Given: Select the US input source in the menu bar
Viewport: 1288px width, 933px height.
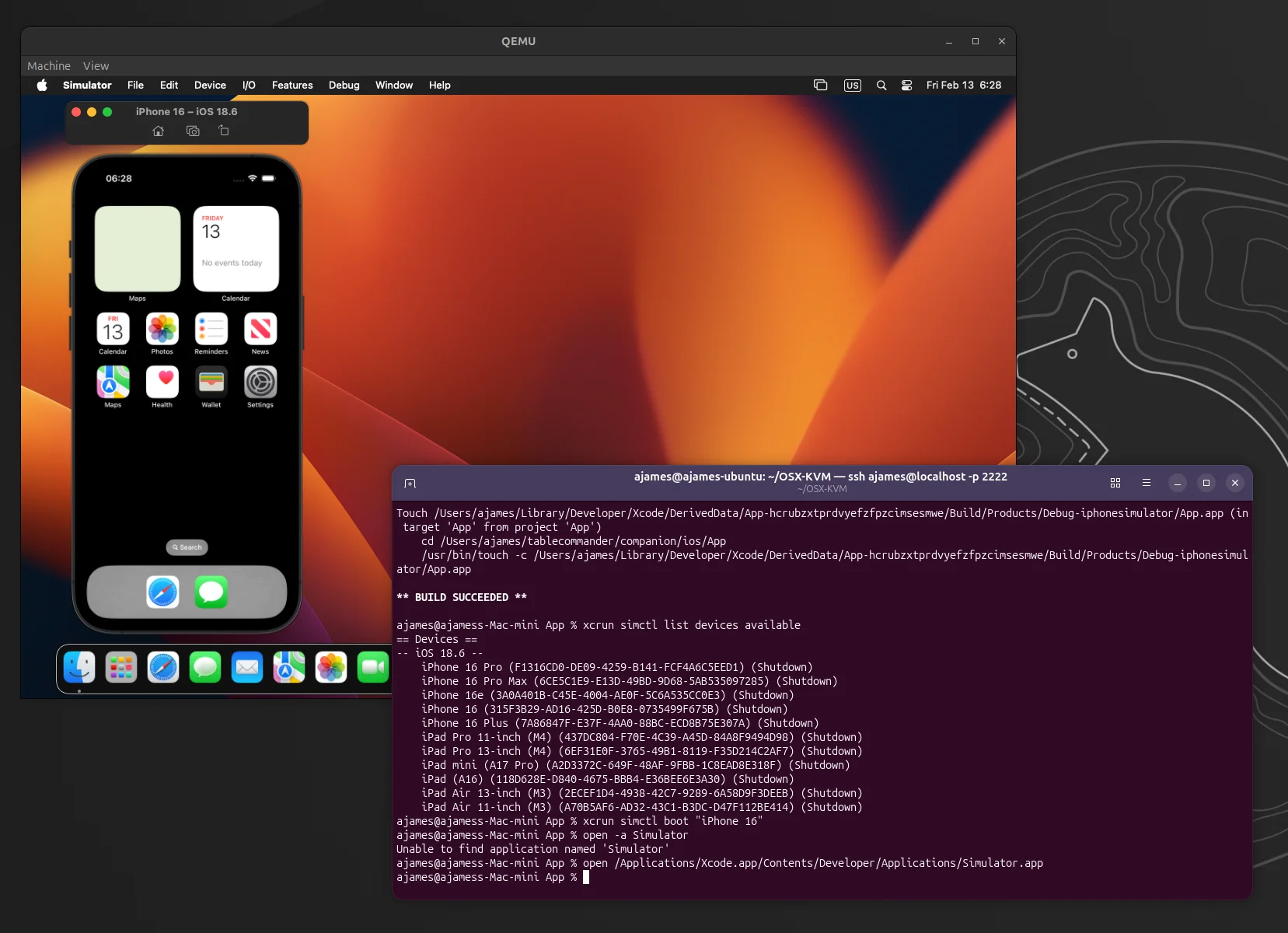Looking at the screenshot, I should 852,86.
